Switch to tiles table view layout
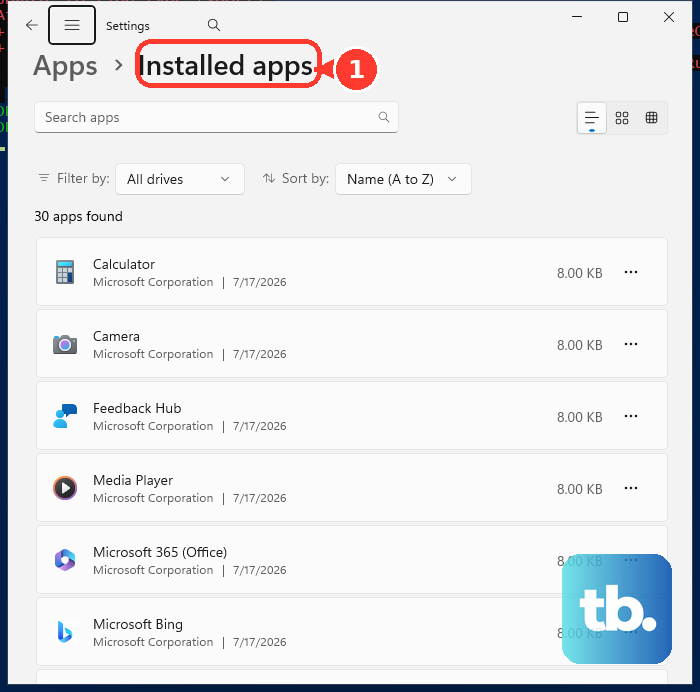This screenshot has width=700, height=692. pos(651,118)
